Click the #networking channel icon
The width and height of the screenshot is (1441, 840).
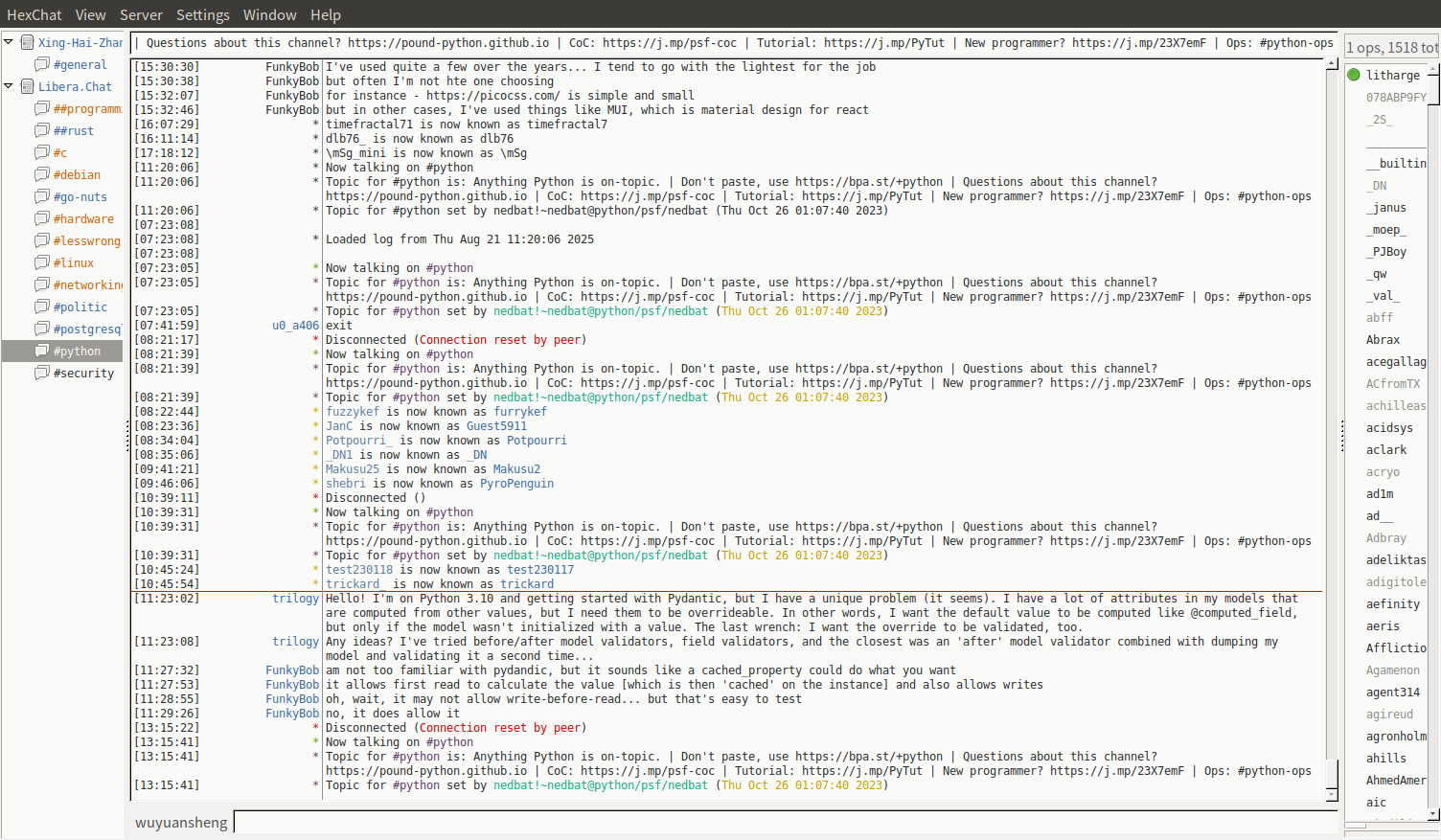[42, 284]
